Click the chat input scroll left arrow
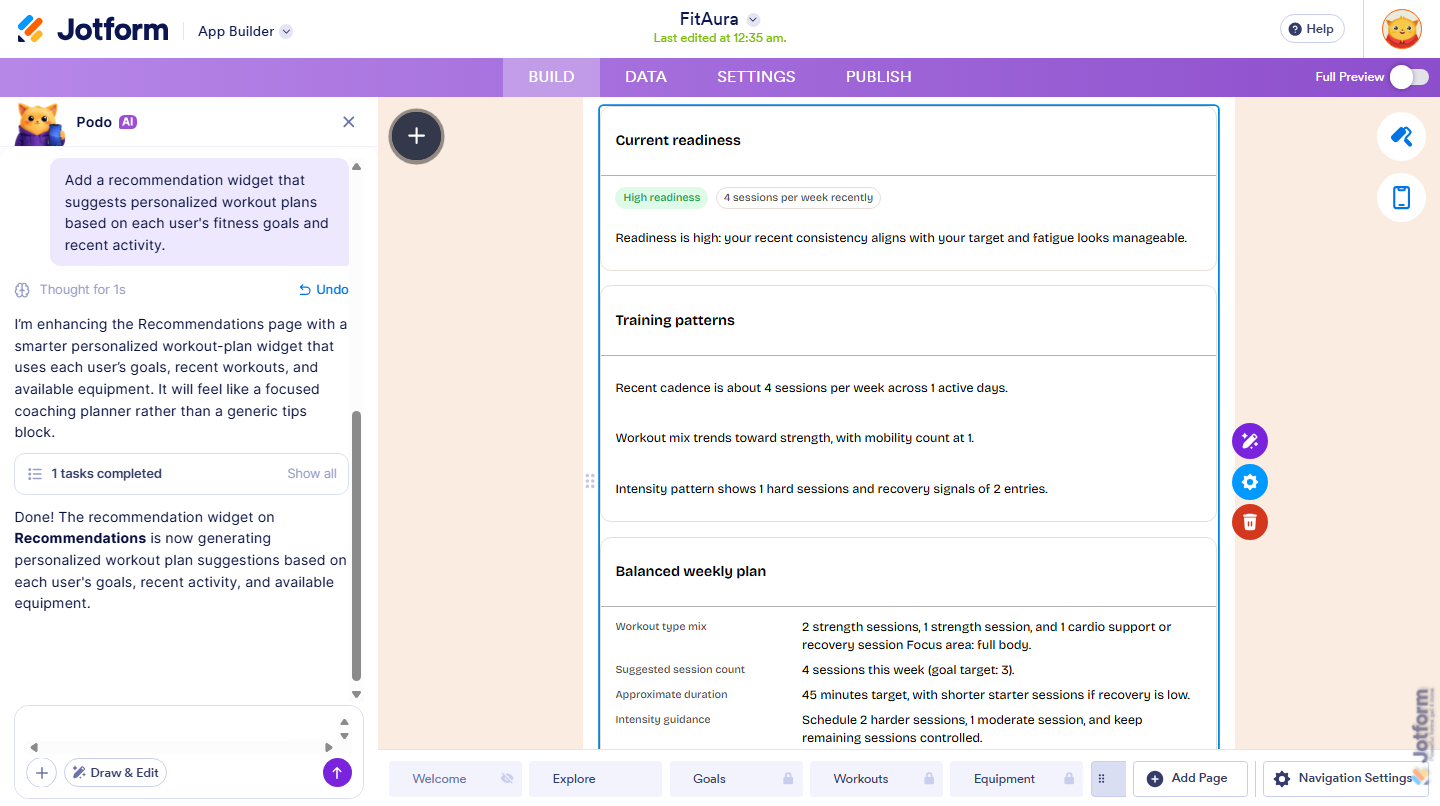Viewport: 1440px width, 806px height. [34, 747]
